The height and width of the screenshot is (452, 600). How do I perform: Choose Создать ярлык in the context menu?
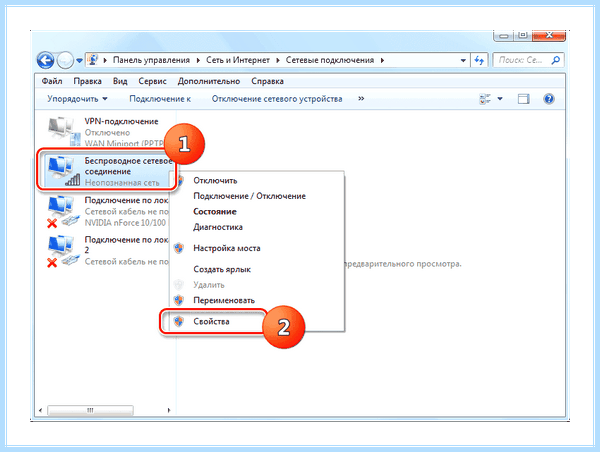(222, 269)
